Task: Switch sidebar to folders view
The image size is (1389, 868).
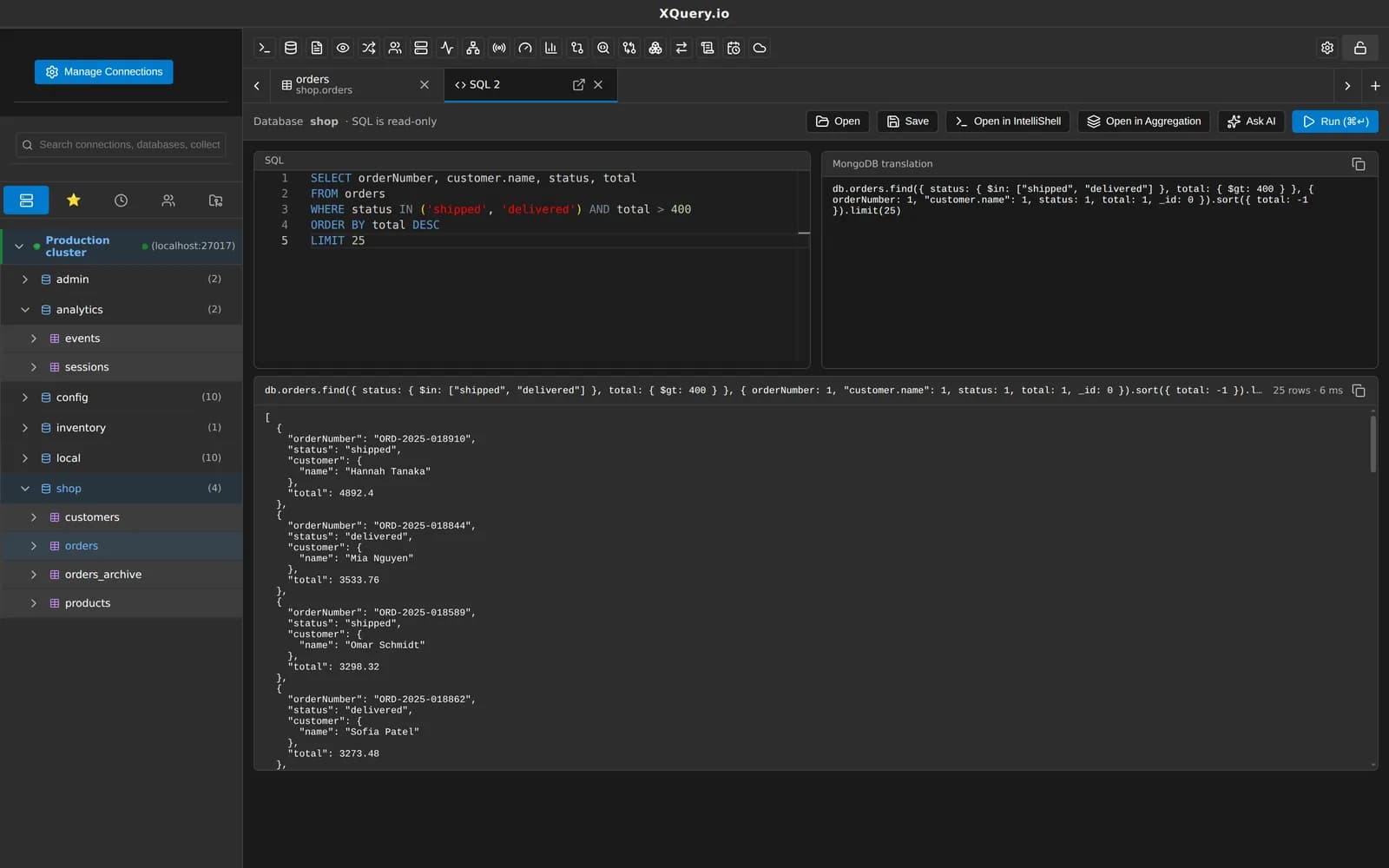Action: (x=215, y=201)
